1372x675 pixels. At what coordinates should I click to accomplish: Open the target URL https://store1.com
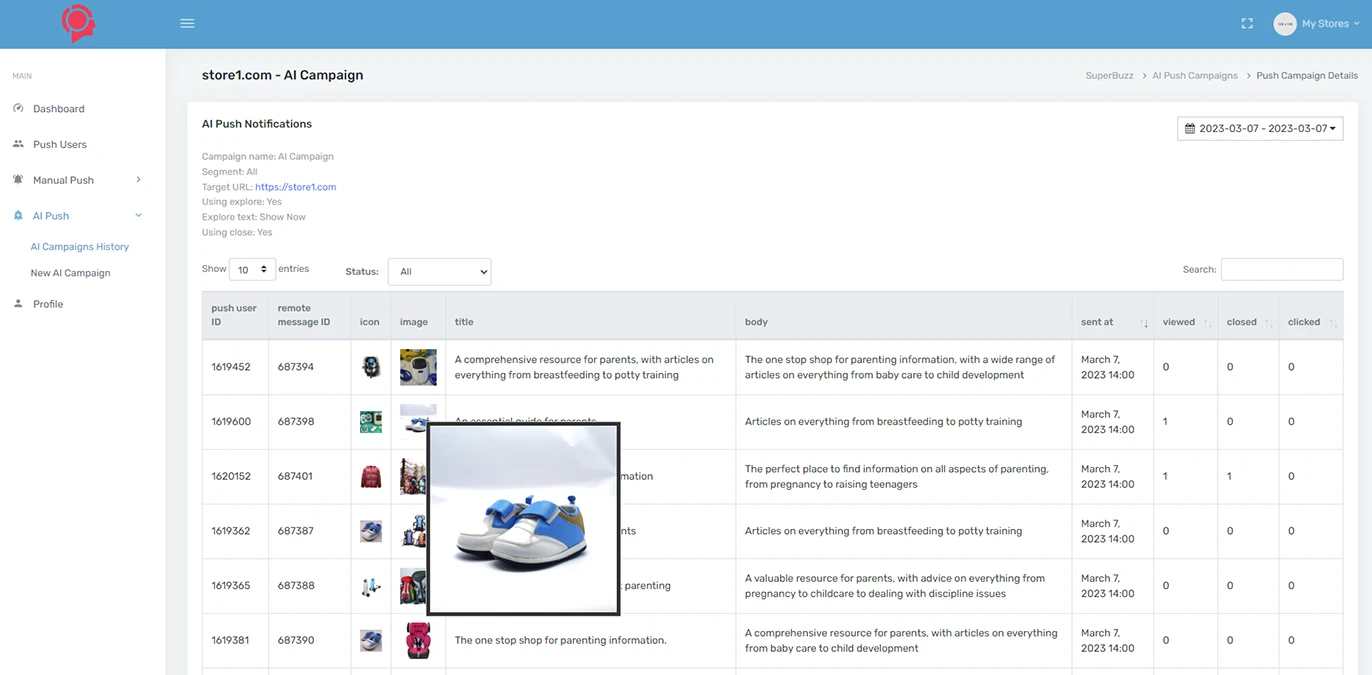(x=295, y=187)
